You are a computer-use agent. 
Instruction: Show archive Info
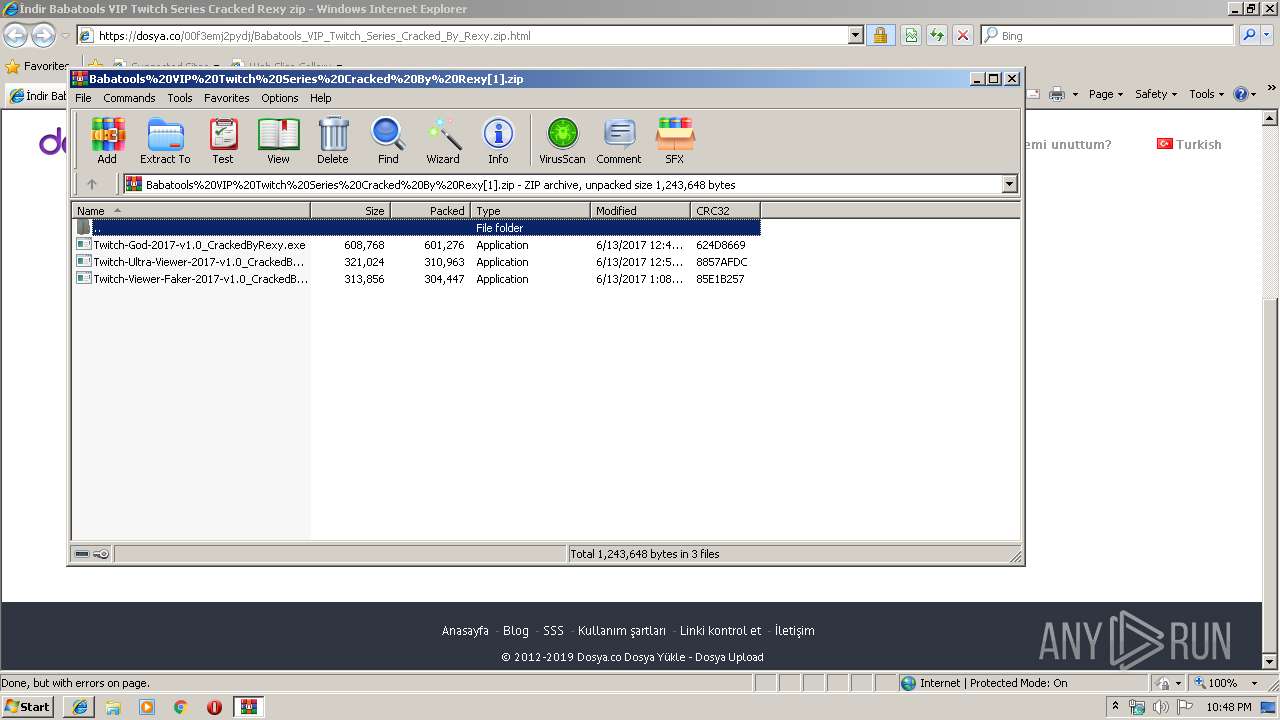click(x=498, y=141)
